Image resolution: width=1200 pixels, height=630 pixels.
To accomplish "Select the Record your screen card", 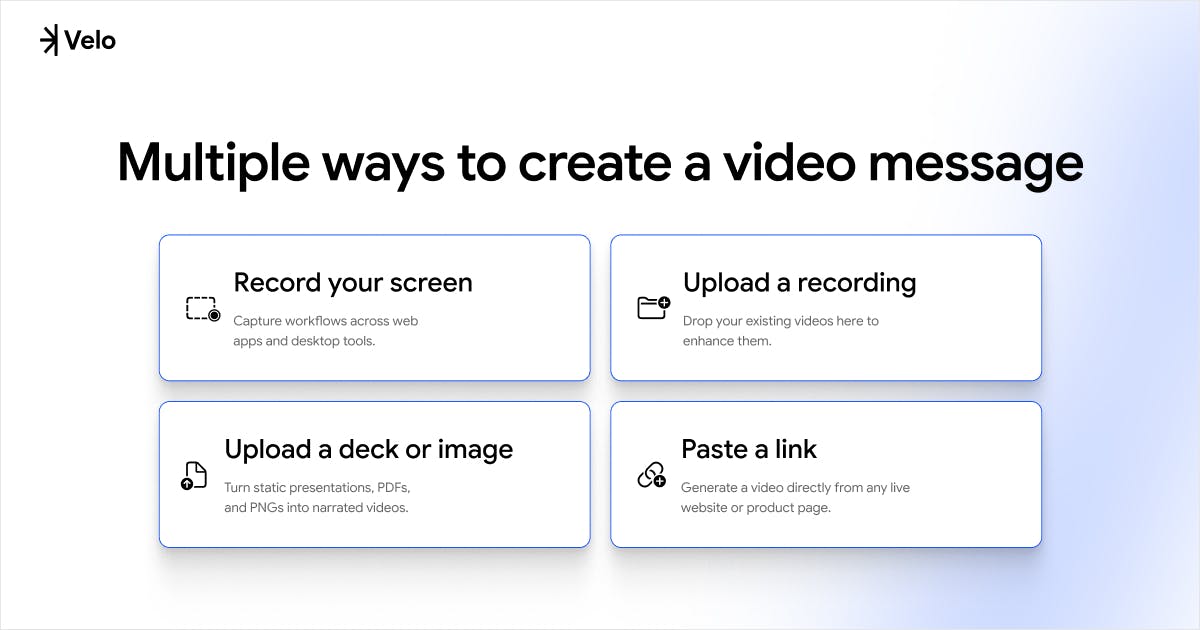I will (375, 308).
